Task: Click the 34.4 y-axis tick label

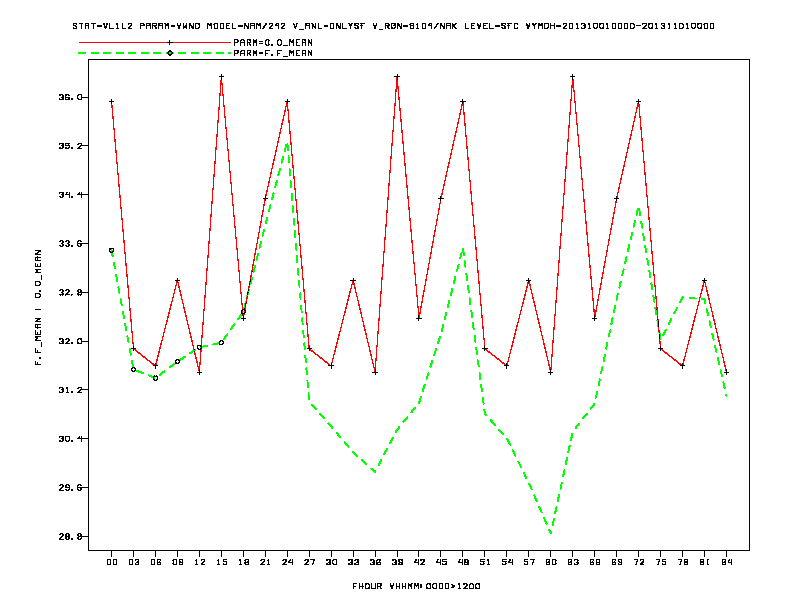Action: pyautogui.click(x=70, y=195)
